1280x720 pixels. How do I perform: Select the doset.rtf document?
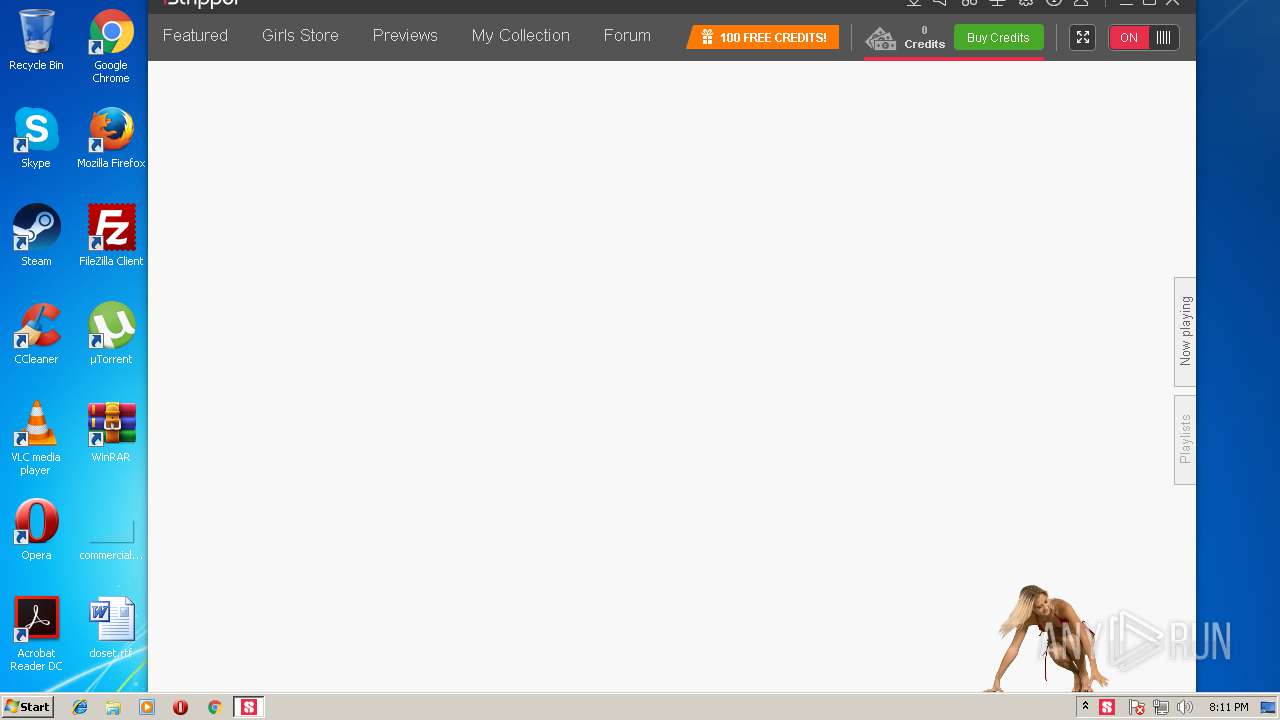pos(111,628)
